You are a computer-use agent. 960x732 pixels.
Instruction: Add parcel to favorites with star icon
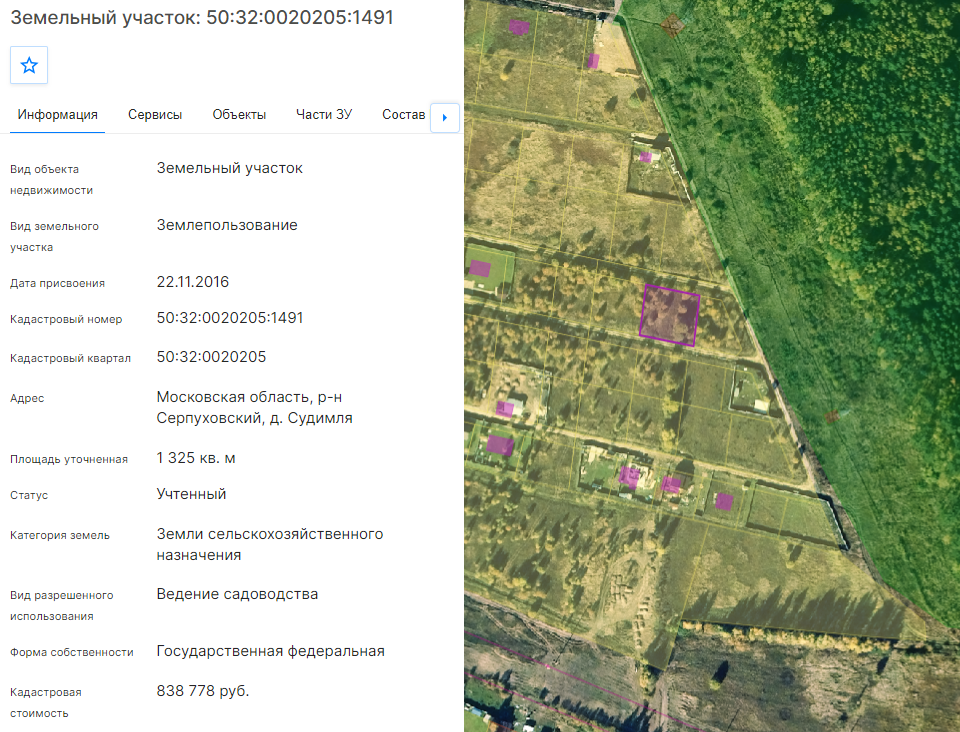point(29,65)
